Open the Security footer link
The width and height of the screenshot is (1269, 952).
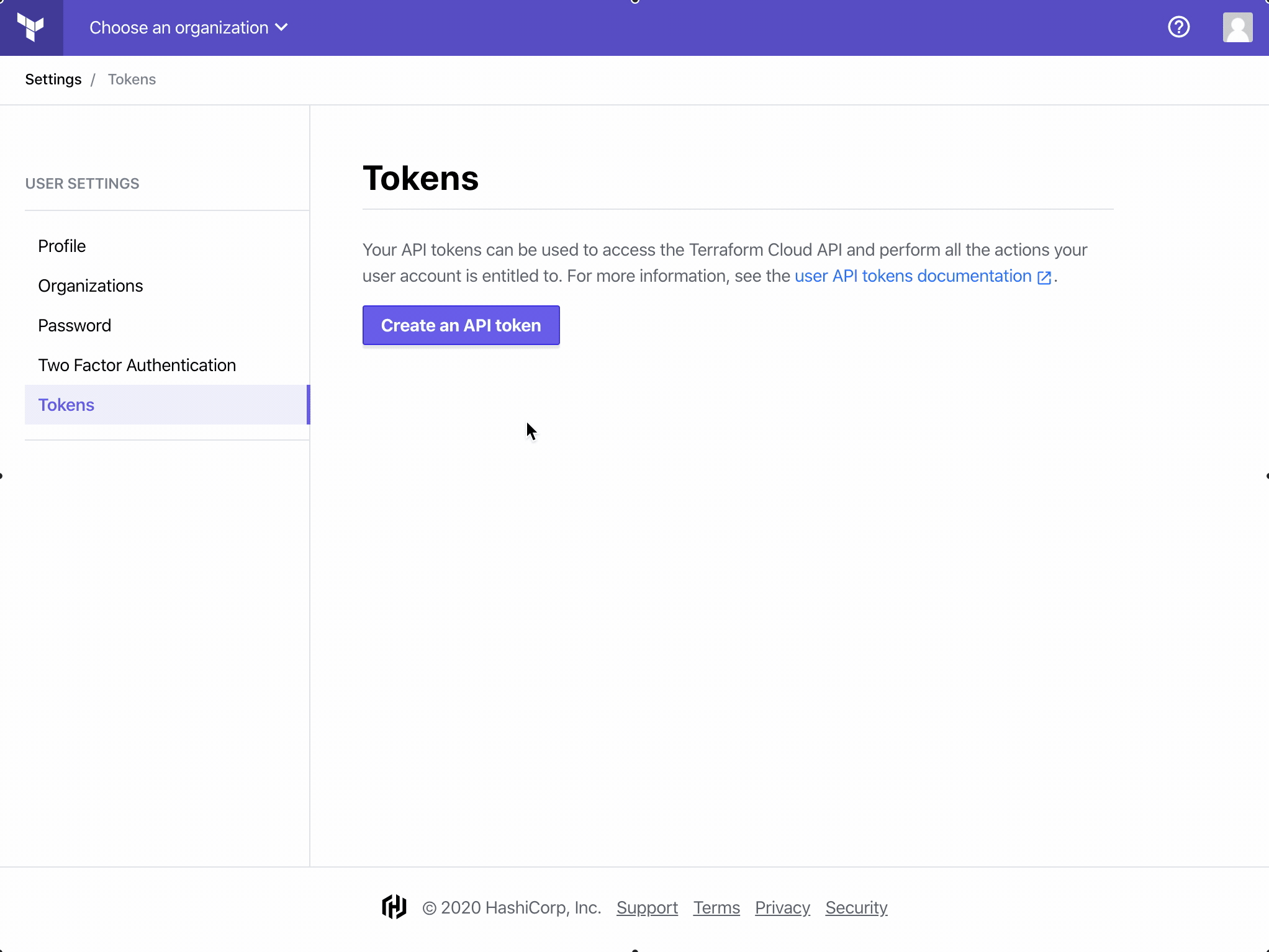tap(856, 907)
